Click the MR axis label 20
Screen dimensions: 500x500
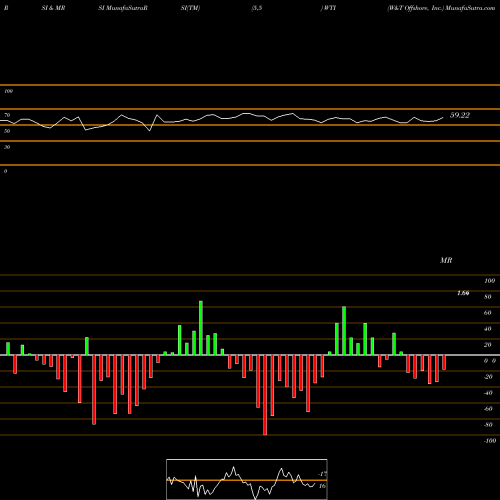point(488,345)
